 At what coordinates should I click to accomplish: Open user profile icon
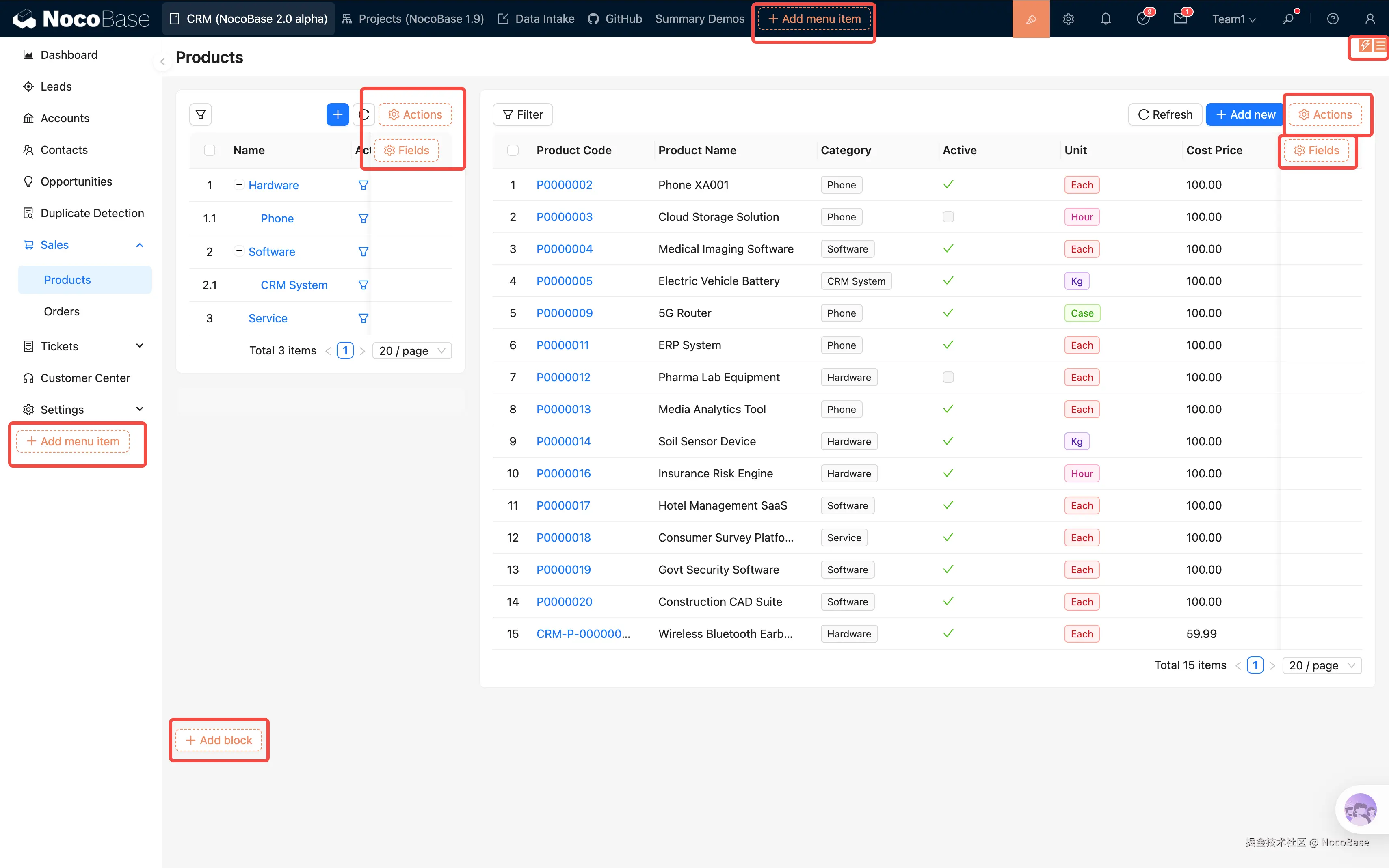click(x=1370, y=19)
